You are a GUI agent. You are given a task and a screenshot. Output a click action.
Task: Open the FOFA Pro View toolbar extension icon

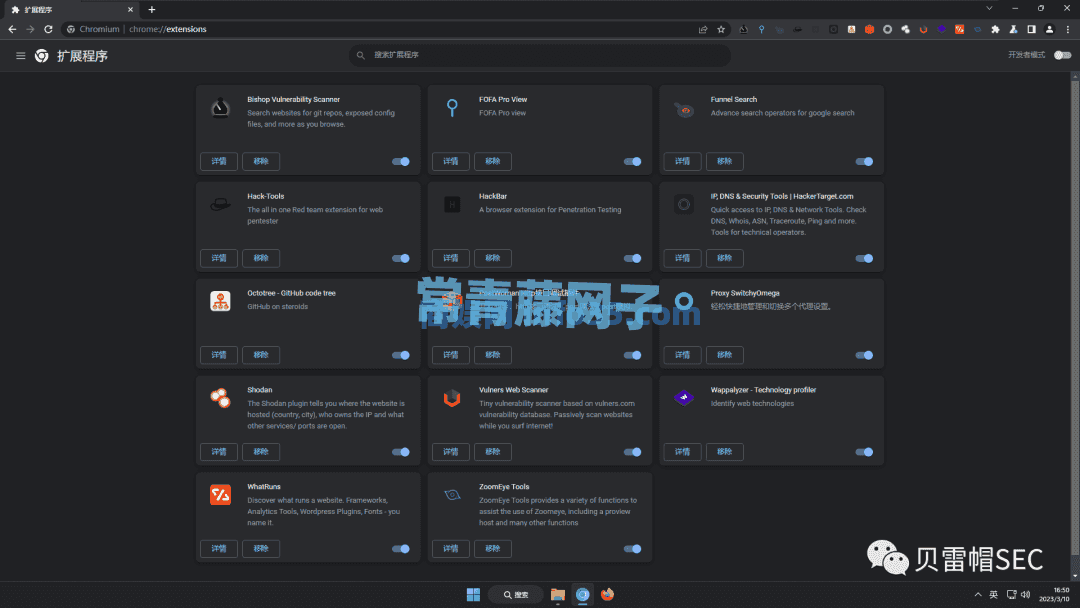click(761, 30)
